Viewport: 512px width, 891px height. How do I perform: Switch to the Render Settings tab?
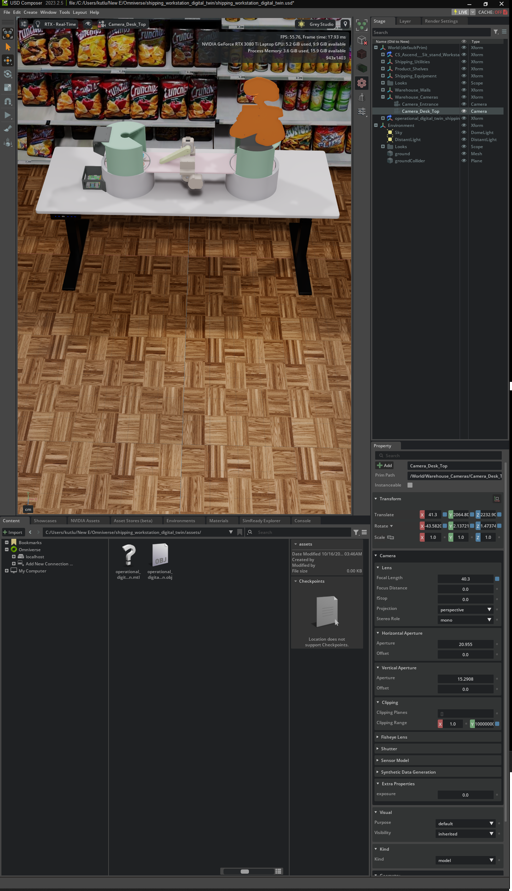pyautogui.click(x=441, y=21)
